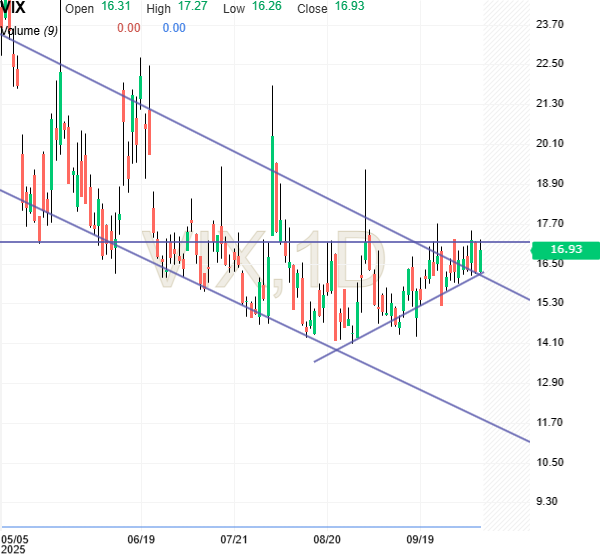Click the blue 0.00 volume value
Screen dimensions: 600x558
(174, 28)
